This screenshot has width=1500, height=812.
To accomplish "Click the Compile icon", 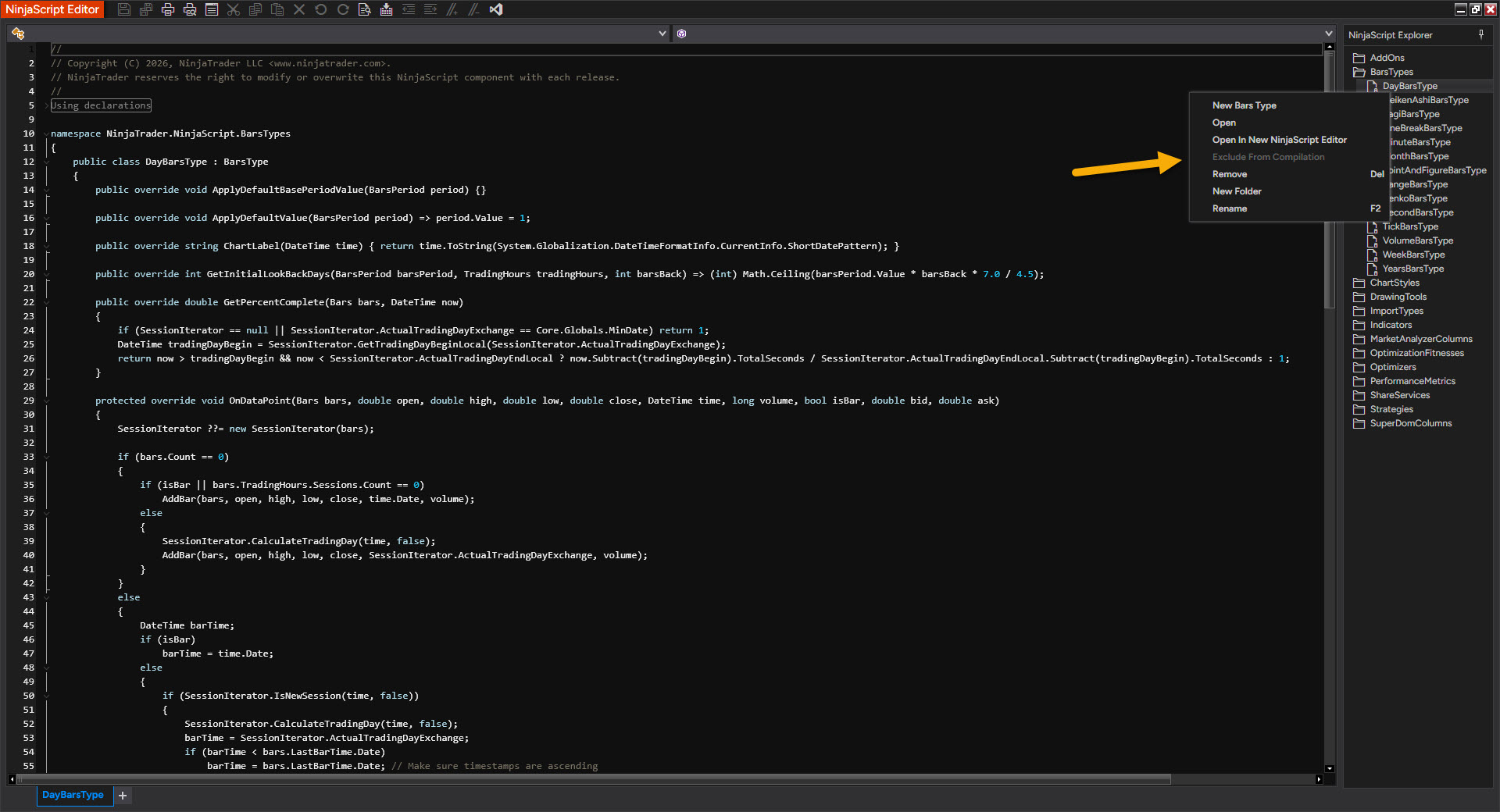I will click(387, 9).
